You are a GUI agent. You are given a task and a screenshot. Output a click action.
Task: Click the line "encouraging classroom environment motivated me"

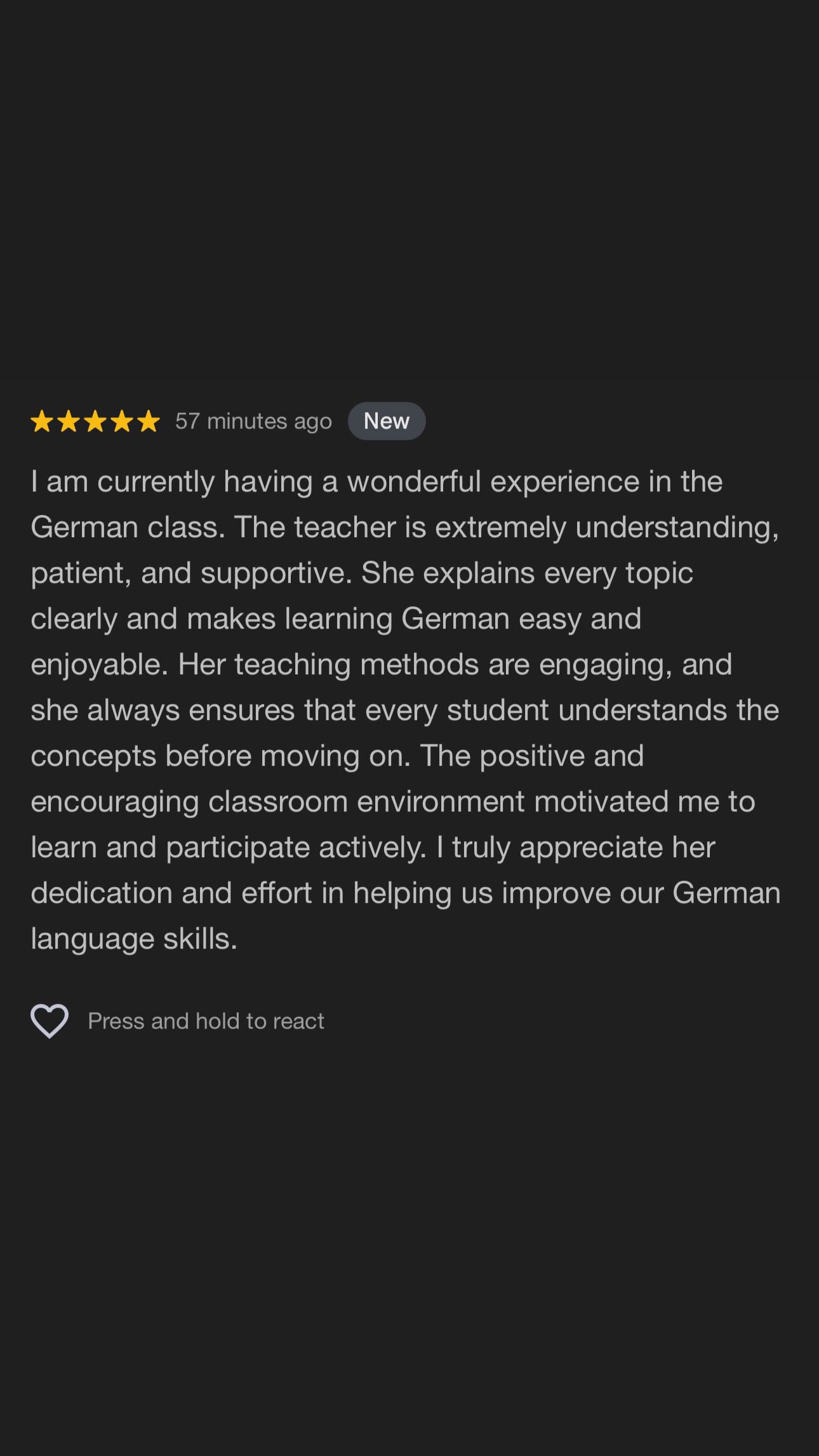pos(393,801)
